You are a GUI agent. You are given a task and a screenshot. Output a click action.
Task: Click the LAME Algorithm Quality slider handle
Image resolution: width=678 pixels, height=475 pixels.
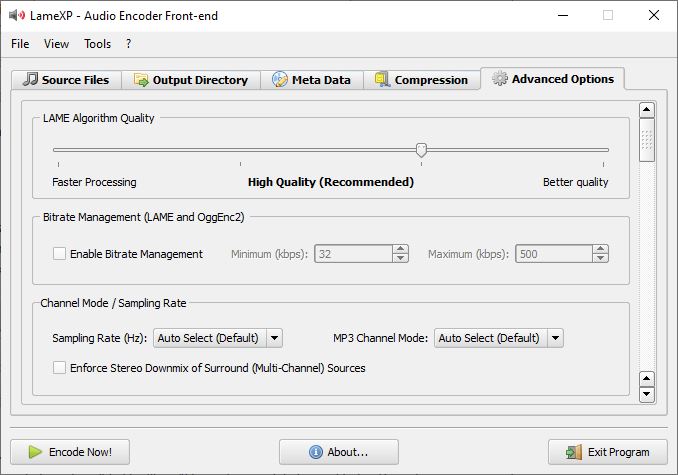point(421,150)
